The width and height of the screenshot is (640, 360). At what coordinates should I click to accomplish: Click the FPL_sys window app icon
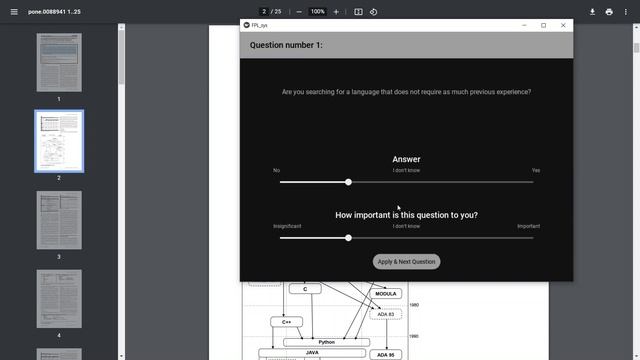[x=247, y=25]
